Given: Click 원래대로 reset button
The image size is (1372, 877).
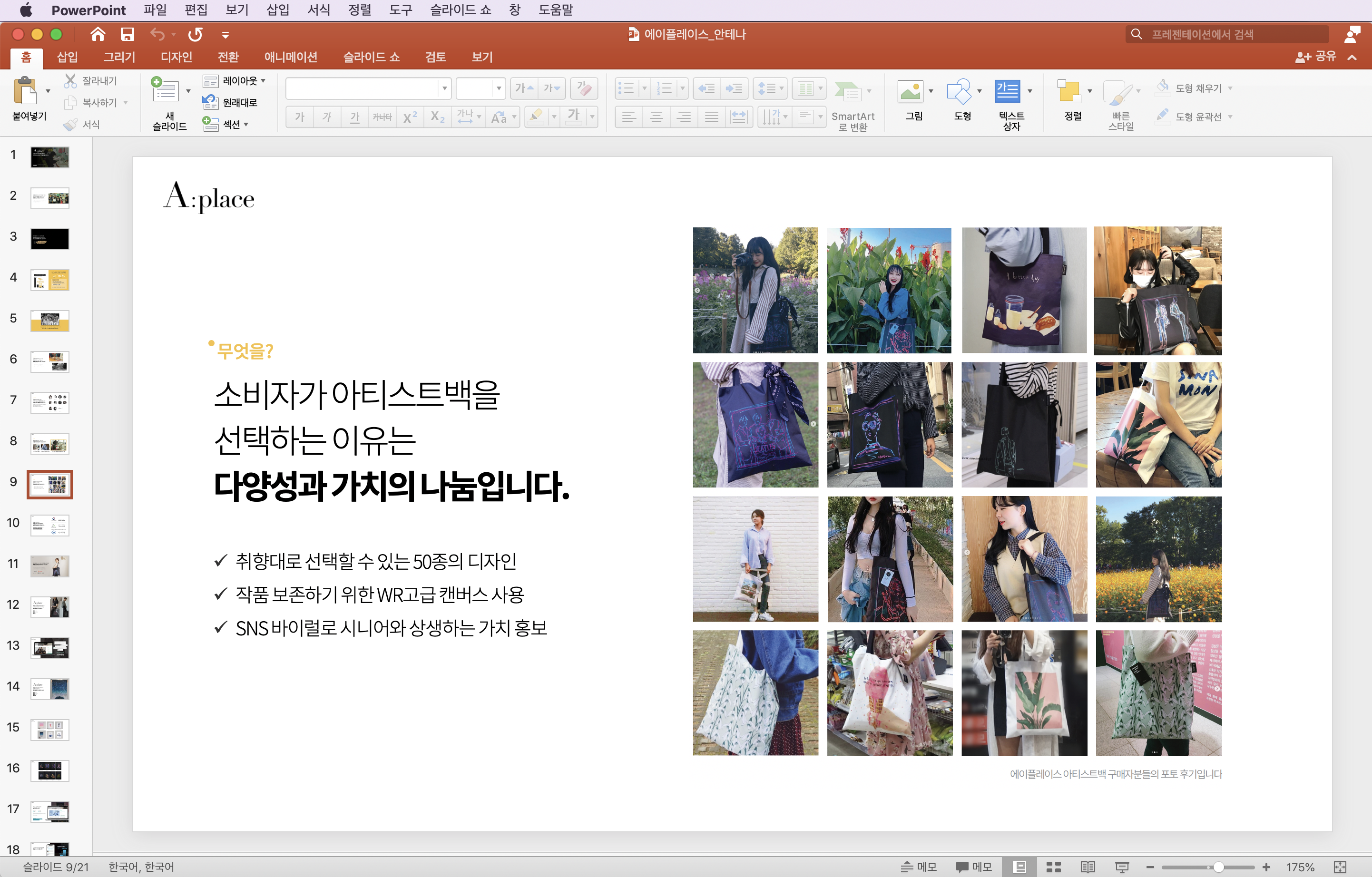Looking at the screenshot, I should [239, 103].
